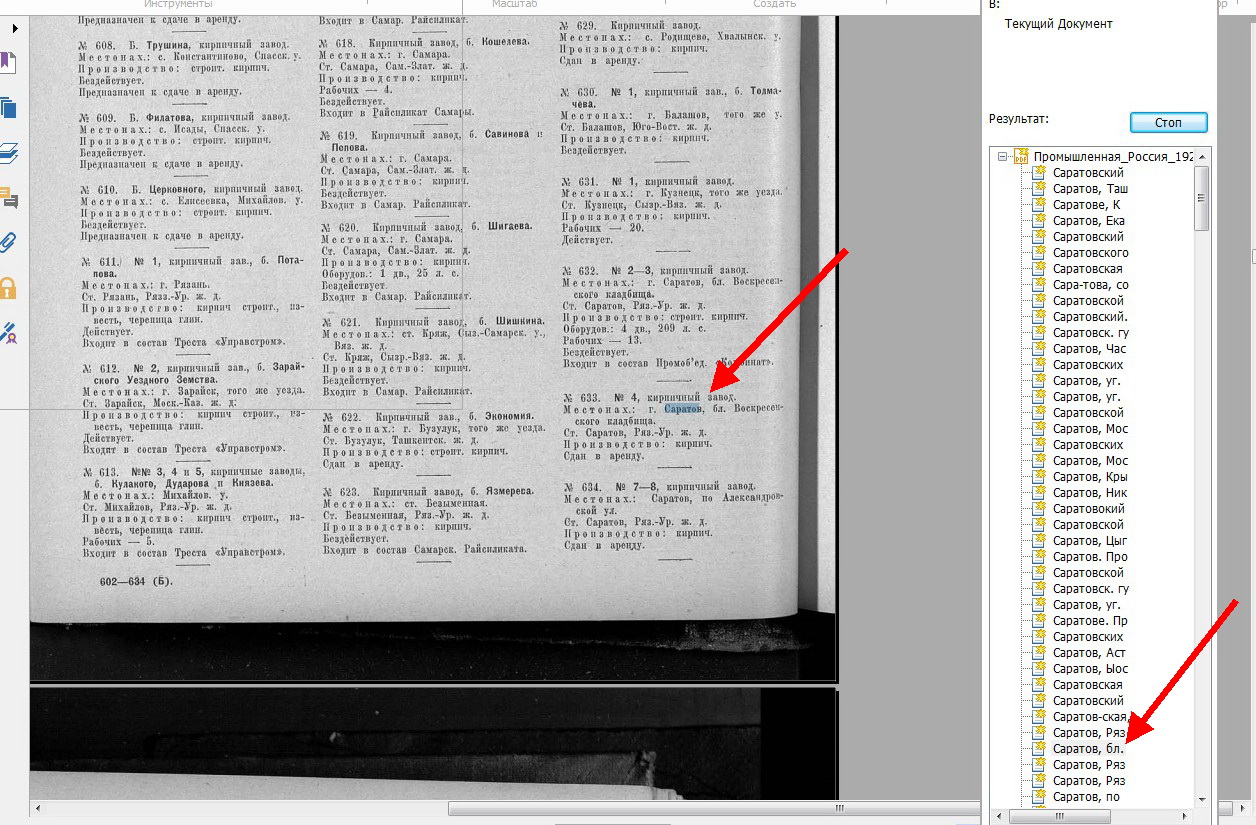The height and width of the screenshot is (825, 1256).
Task: Stop the search with the Стоп button
Action: [x=1168, y=122]
